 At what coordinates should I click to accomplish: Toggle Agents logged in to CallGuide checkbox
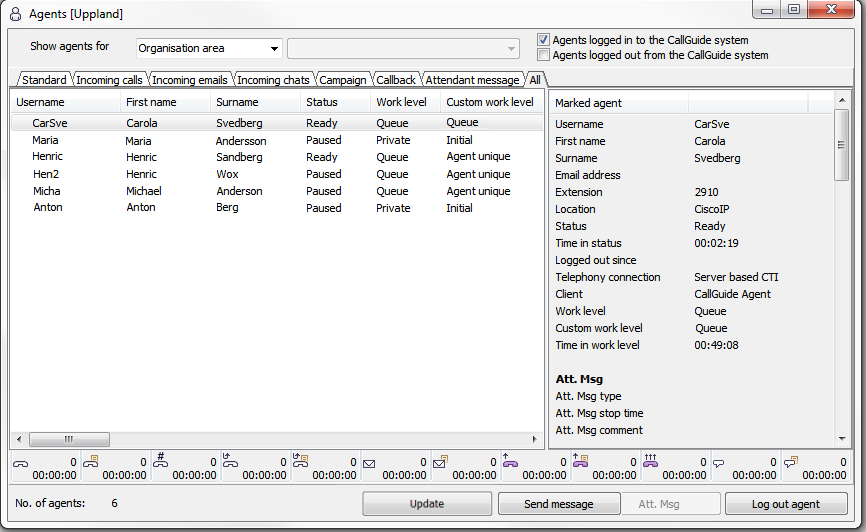[544, 40]
